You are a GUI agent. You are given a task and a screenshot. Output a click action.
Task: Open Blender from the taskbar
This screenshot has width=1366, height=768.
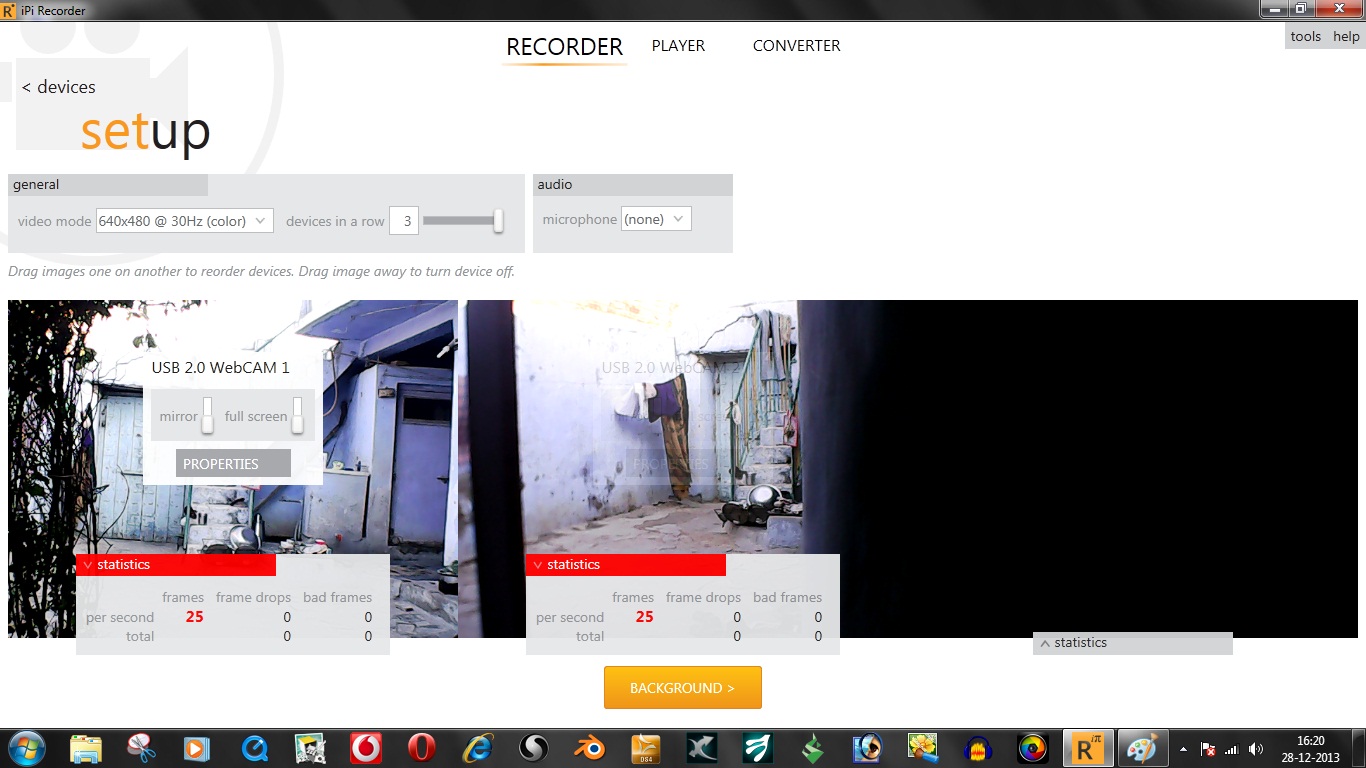coord(590,748)
